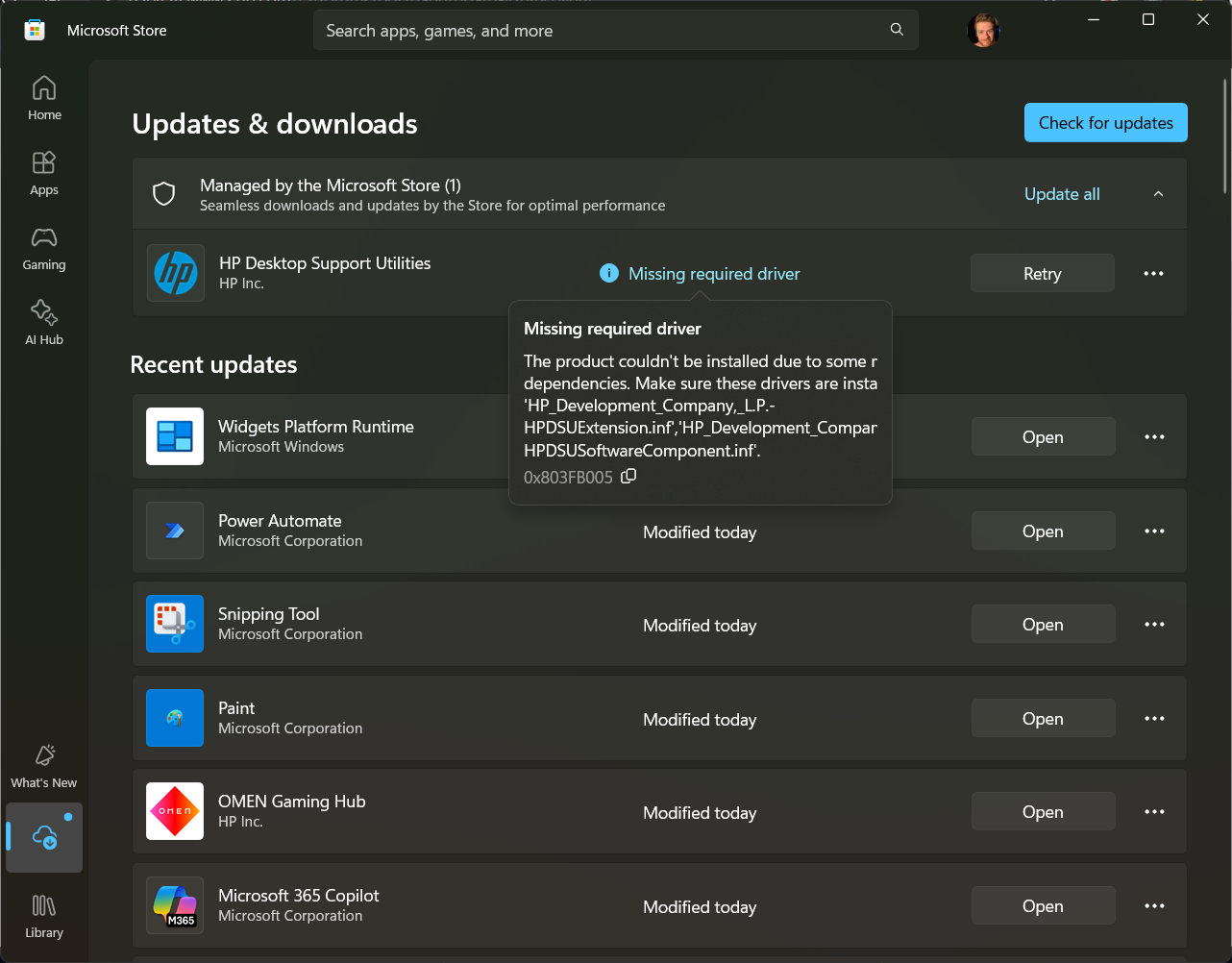Screen dimensions: 1232x963
Task: Retry the HP Desktop Support Utilities install
Action: click(1042, 273)
